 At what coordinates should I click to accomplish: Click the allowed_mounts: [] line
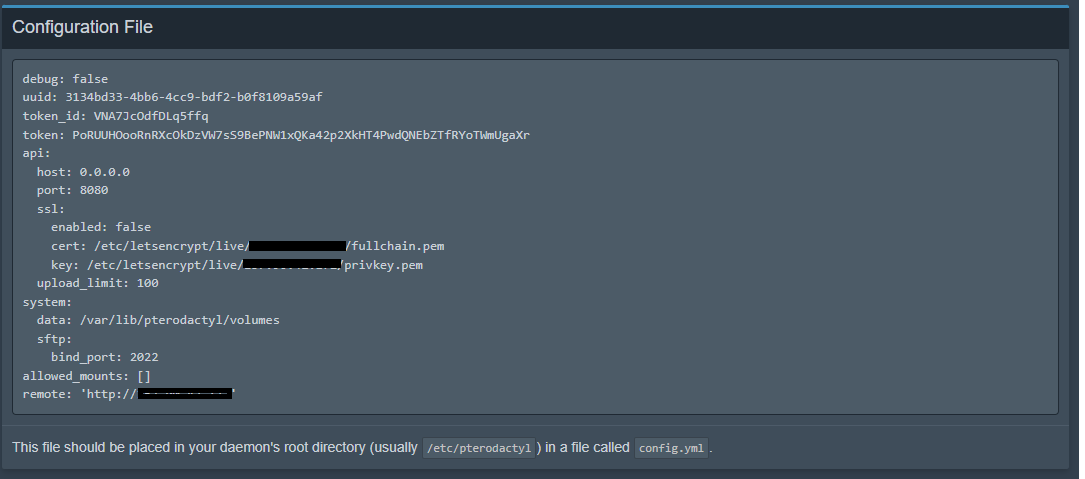click(86, 376)
